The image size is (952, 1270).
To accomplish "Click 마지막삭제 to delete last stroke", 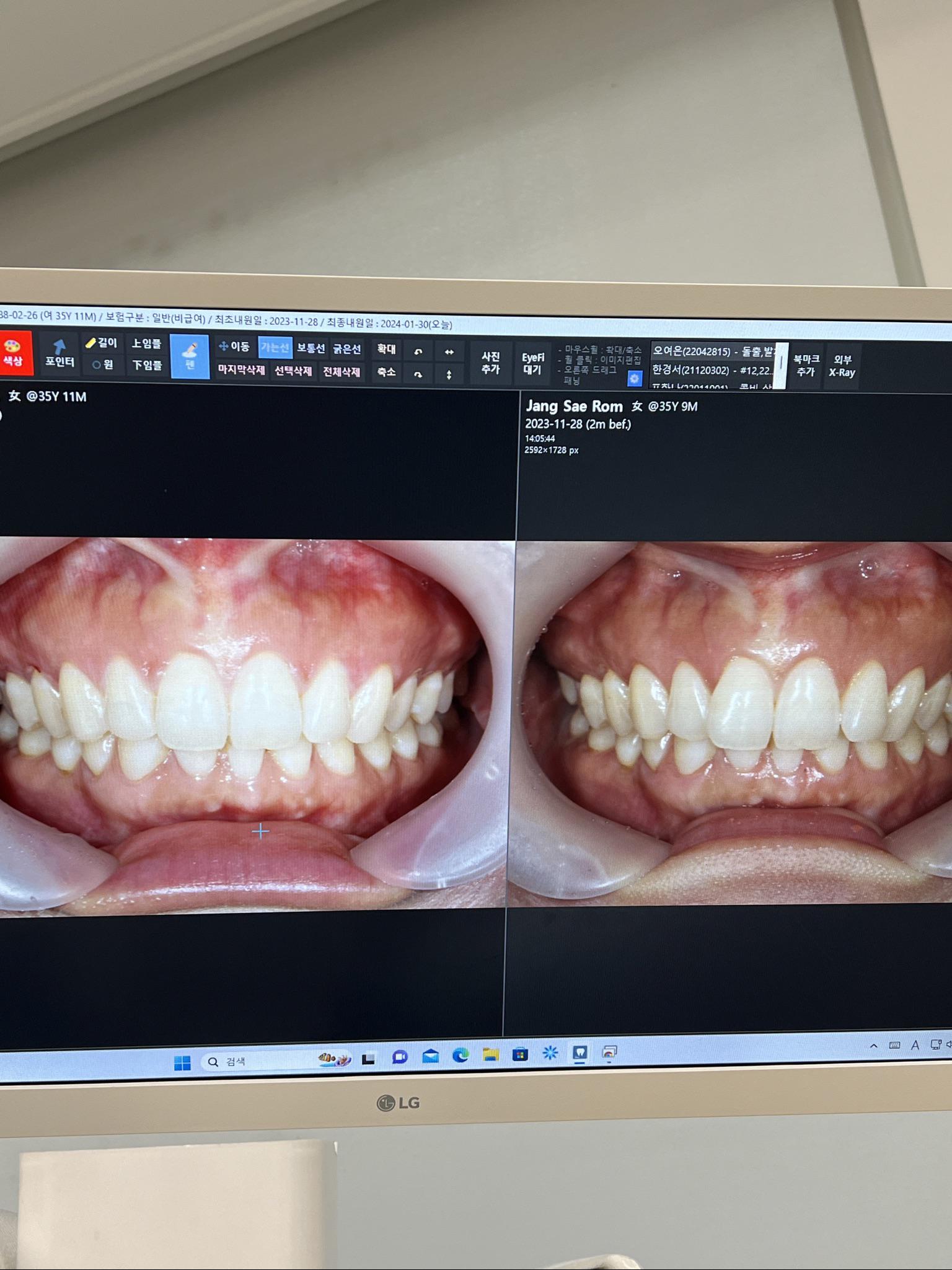I will pyautogui.click(x=241, y=370).
